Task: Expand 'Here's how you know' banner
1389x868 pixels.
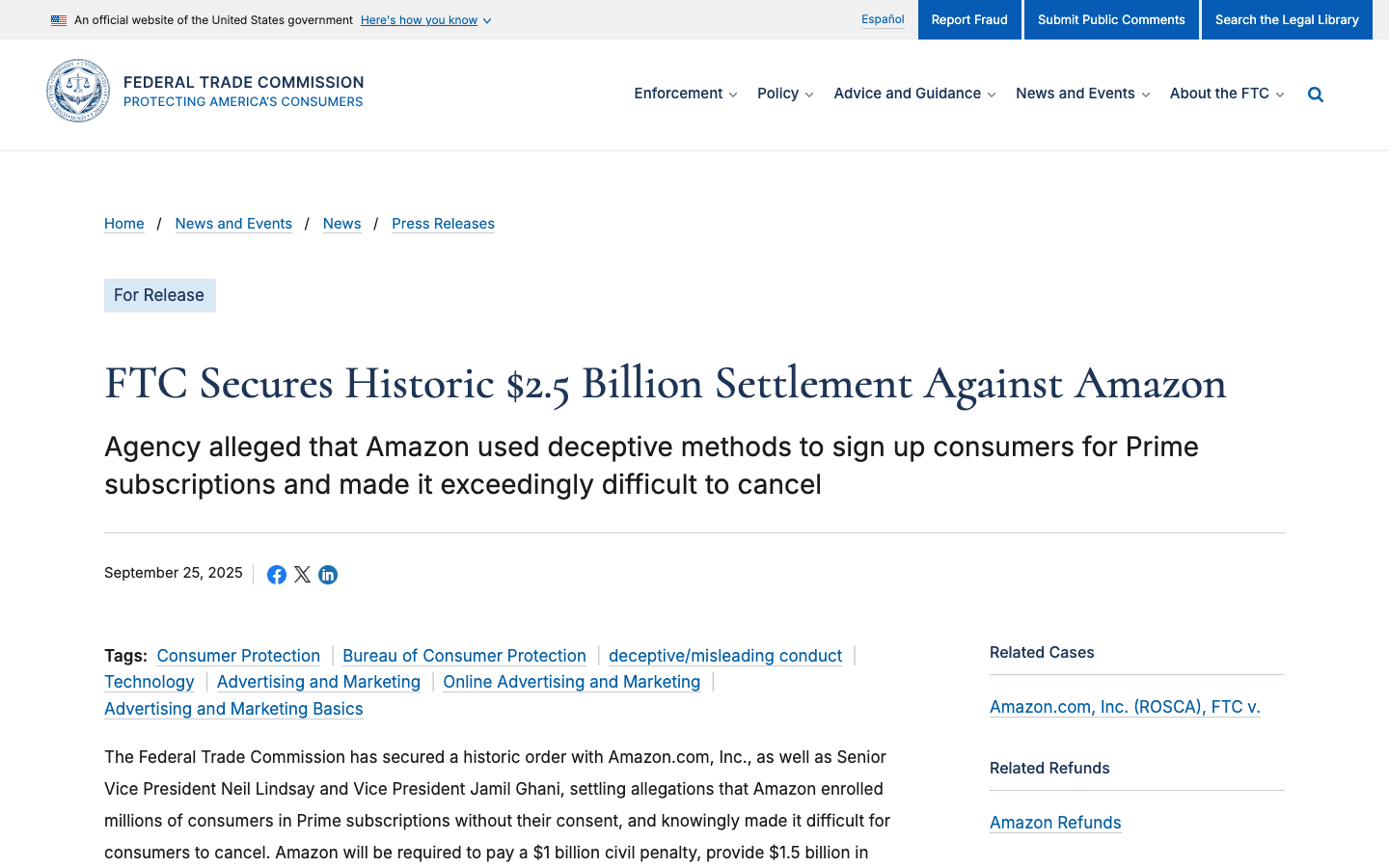Action: click(425, 20)
